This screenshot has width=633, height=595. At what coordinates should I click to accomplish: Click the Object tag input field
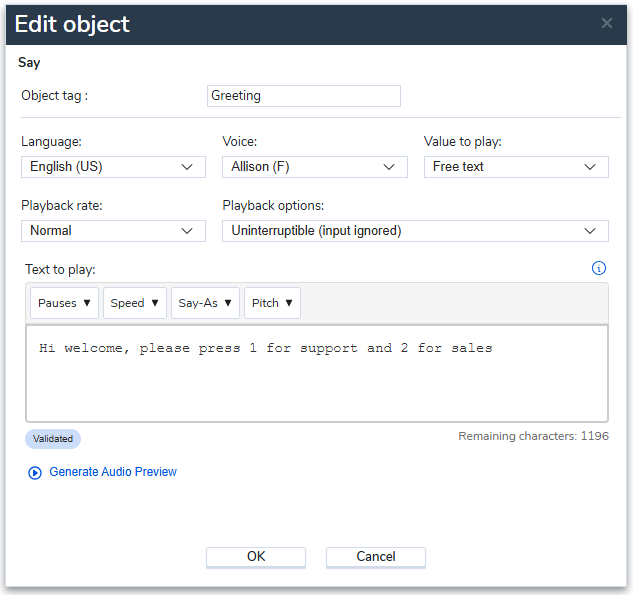(303, 96)
